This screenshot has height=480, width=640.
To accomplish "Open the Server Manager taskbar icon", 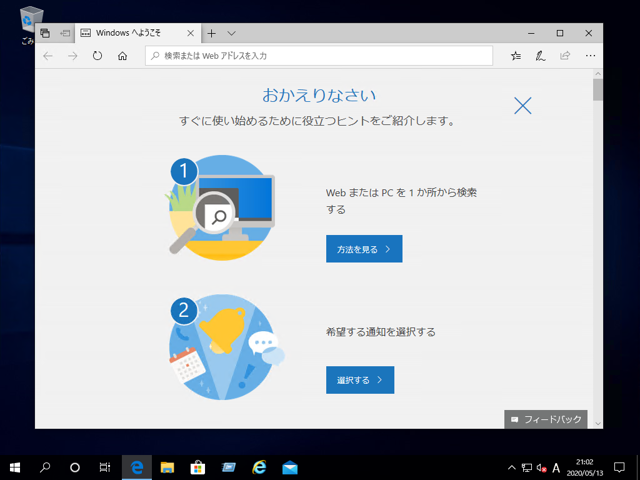I will (229, 467).
